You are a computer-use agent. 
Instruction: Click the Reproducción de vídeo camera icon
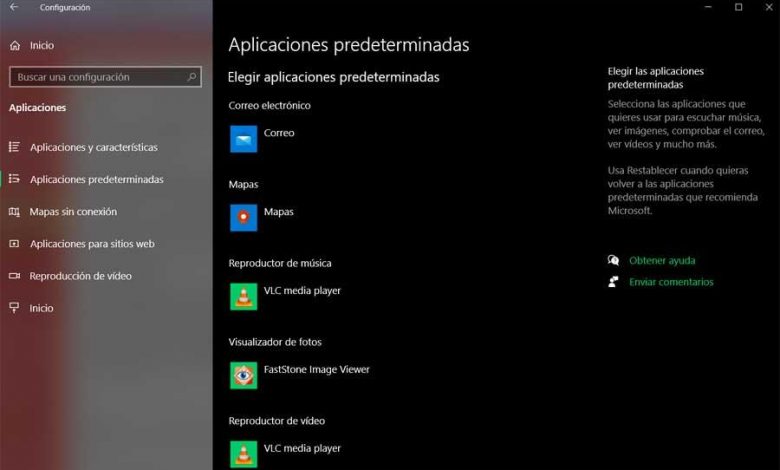point(14,276)
